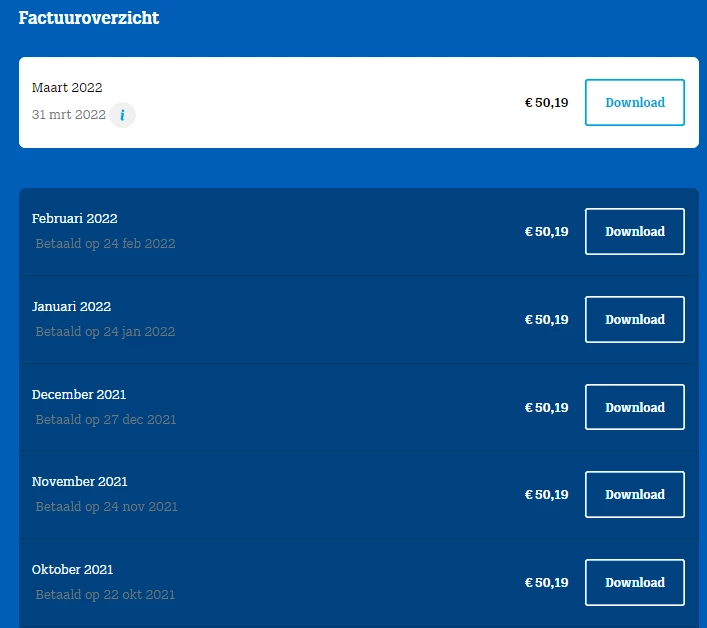The image size is (707, 628).
Task: Click Betaald op 22 okt 2021
Action: click(x=106, y=594)
